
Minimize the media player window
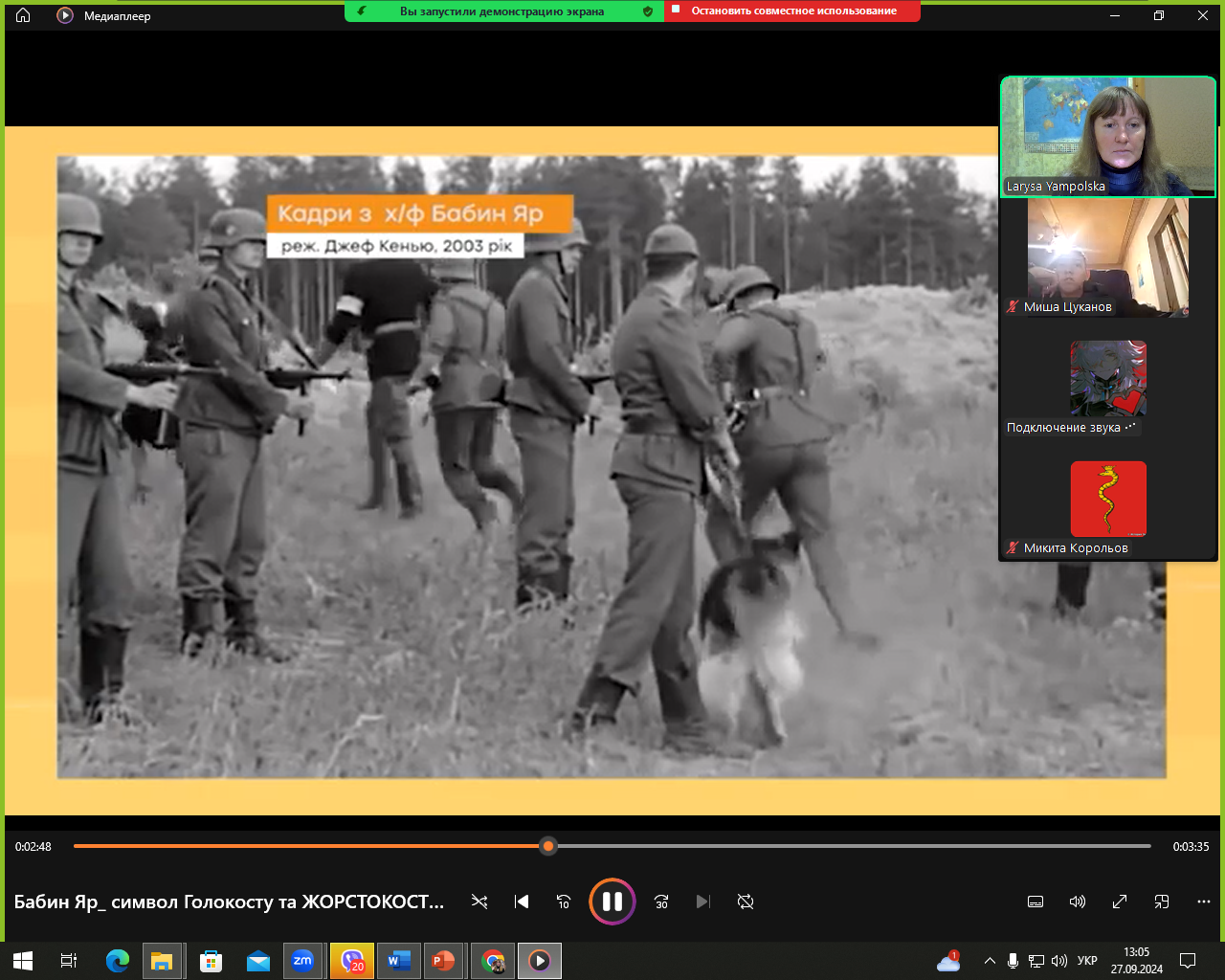pyautogui.click(x=1115, y=15)
